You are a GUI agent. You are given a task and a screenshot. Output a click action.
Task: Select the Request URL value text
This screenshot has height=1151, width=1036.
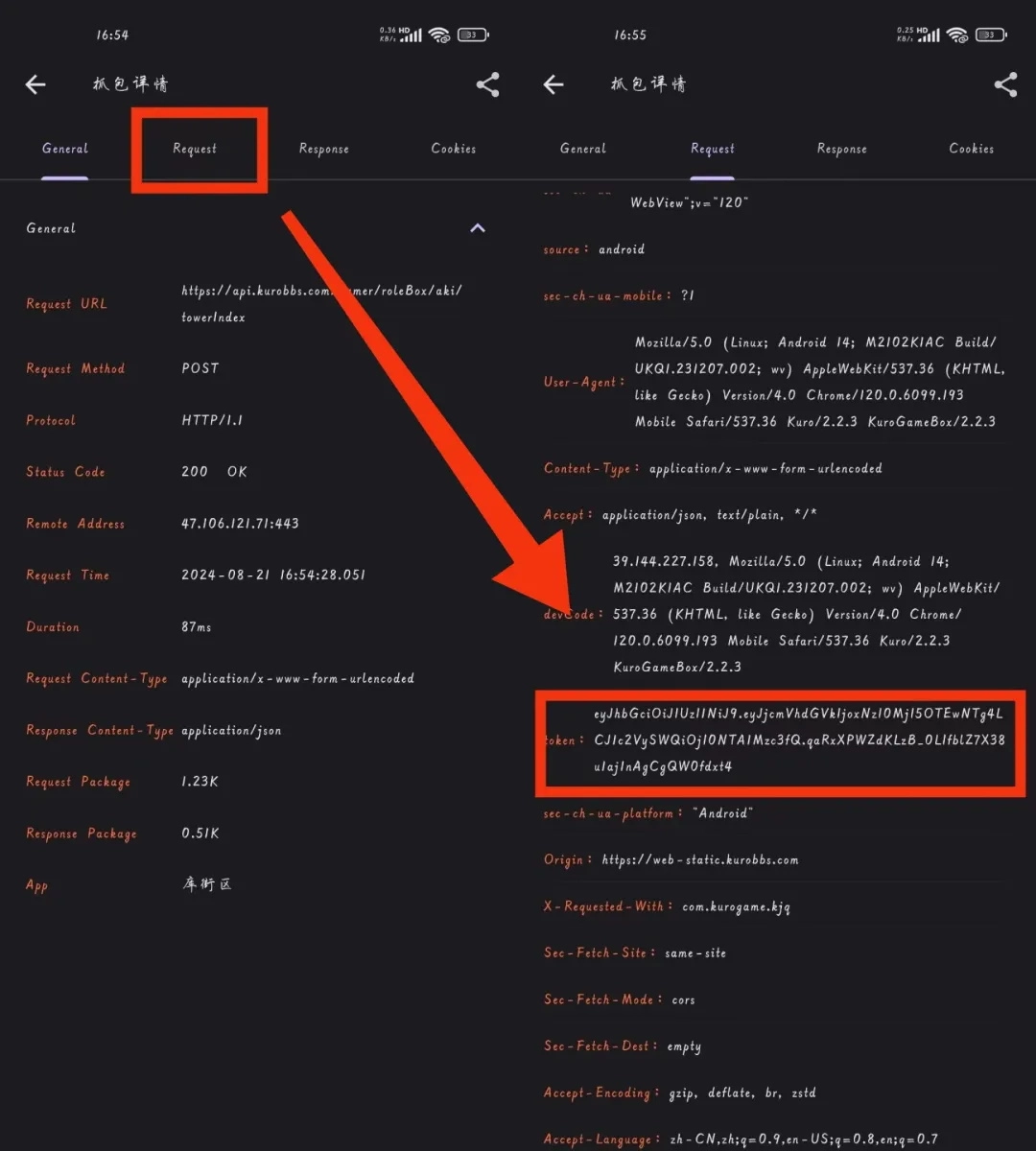click(321, 304)
